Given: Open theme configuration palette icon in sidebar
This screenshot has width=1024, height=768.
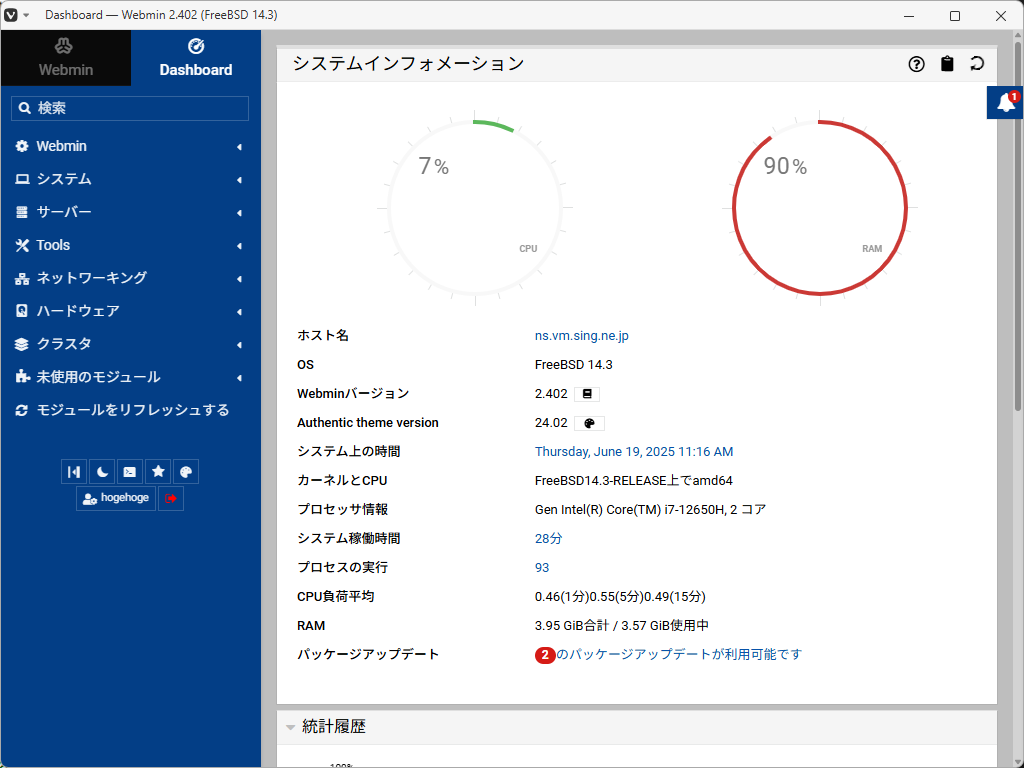Looking at the screenshot, I should click(x=186, y=472).
